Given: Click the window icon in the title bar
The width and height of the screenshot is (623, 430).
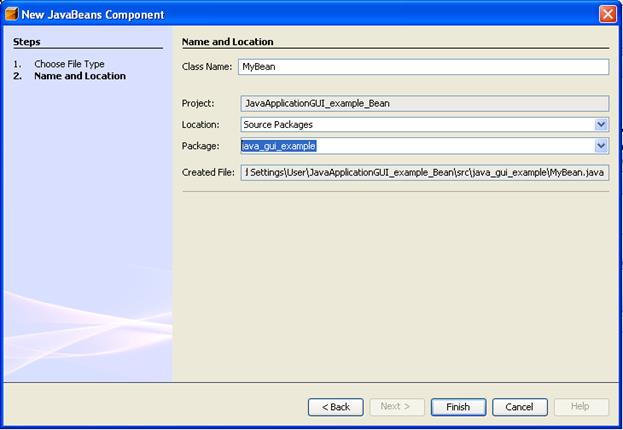Looking at the screenshot, I should pos(11,14).
